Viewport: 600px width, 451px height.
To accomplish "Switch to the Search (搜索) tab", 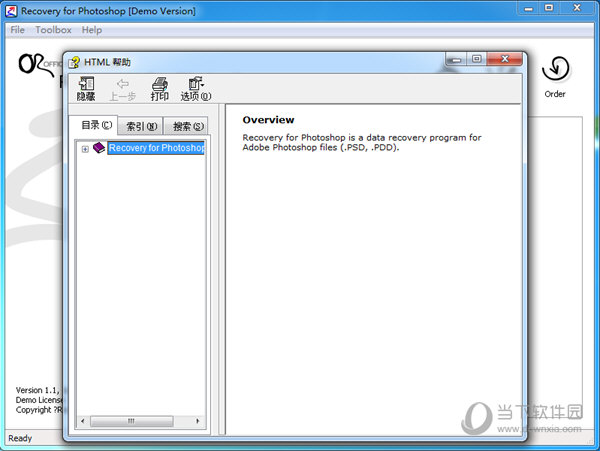I will tap(188, 126).
